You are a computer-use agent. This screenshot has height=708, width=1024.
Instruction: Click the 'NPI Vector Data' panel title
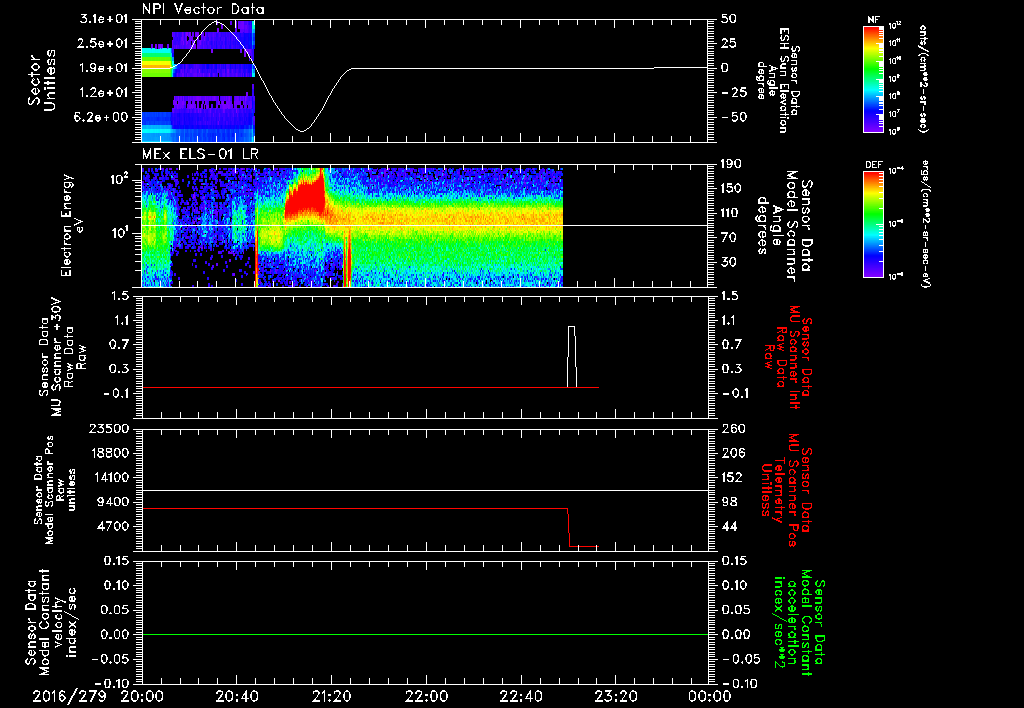click(203, 9)
